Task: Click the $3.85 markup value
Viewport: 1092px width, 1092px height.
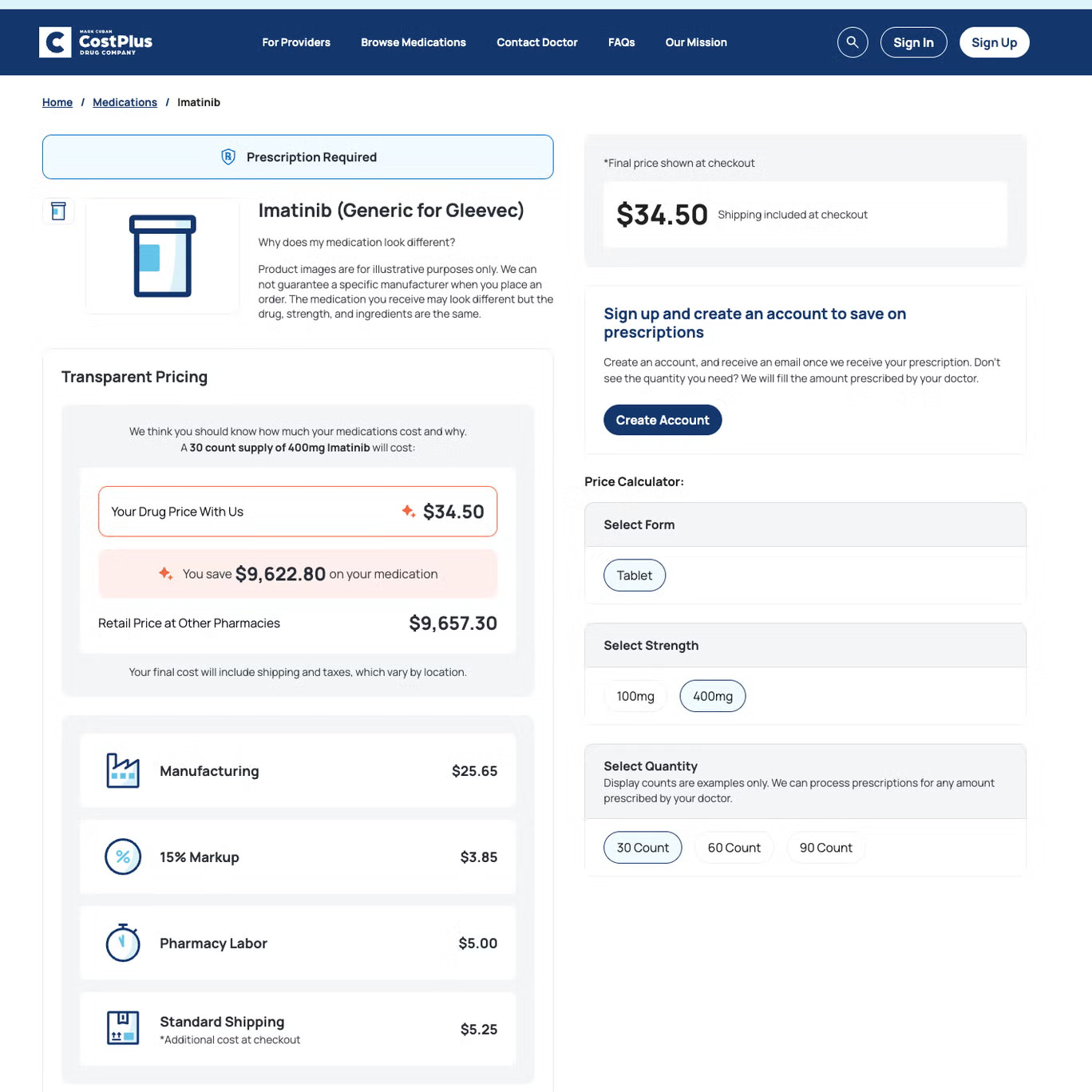Action: point(479,857)
